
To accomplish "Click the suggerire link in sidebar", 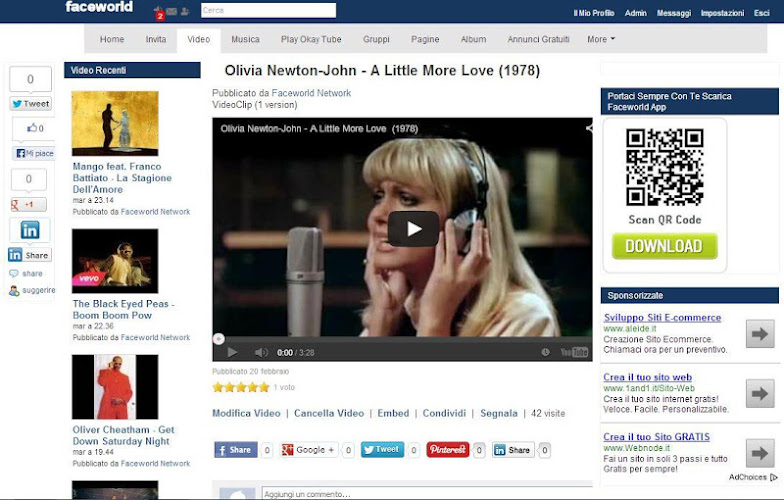I will coord(32,290).
